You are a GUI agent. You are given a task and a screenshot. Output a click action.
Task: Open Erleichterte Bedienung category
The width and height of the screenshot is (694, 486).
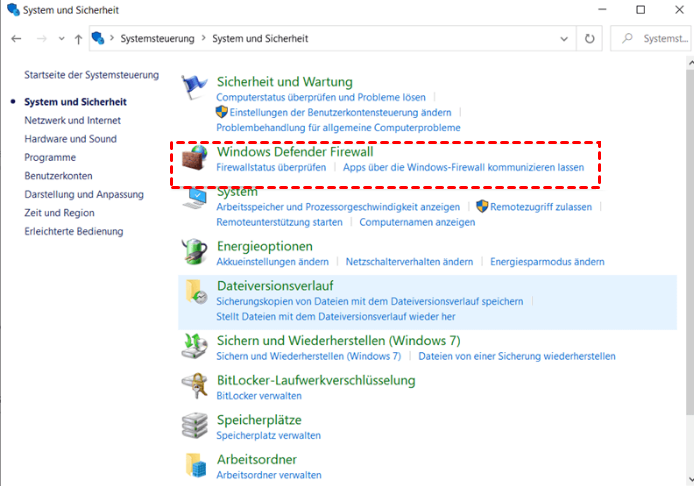(74, 231)
